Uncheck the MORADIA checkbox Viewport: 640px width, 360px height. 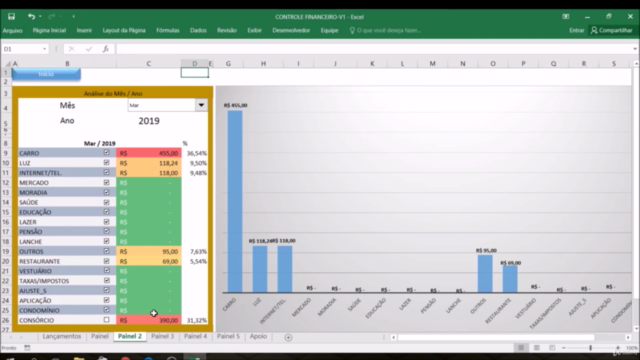coord(107,192)
